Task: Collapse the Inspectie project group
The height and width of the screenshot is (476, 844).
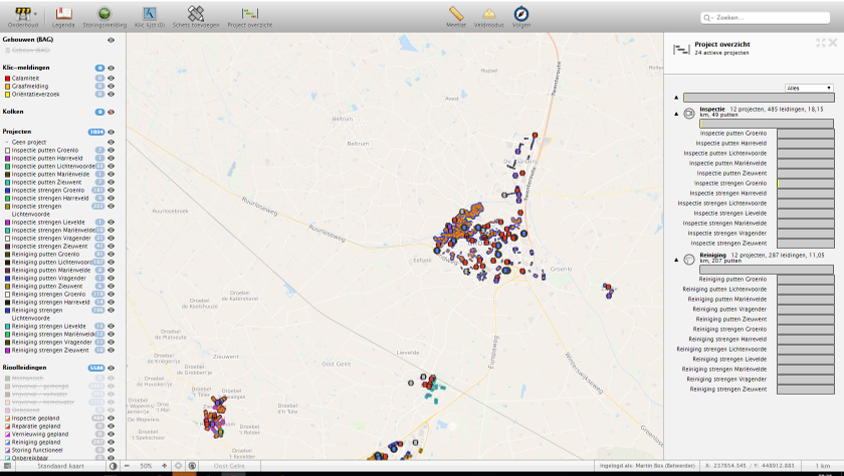Action: 677,114
